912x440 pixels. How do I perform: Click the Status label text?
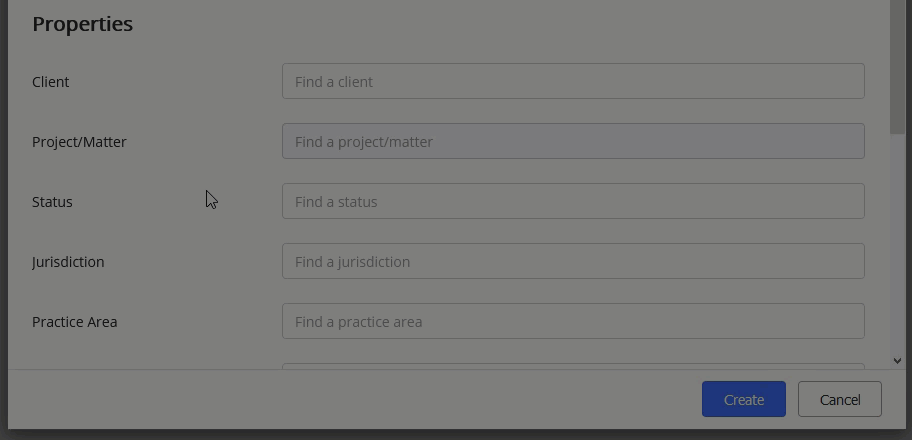click(x=52, y=202)
